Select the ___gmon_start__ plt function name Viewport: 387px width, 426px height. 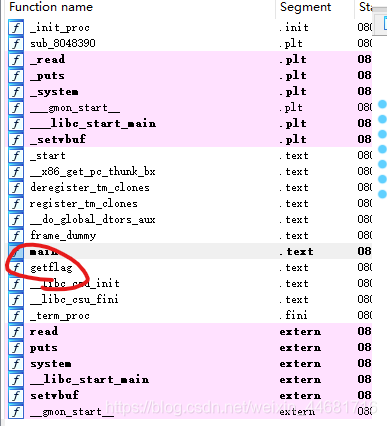[x=75, y=108]
